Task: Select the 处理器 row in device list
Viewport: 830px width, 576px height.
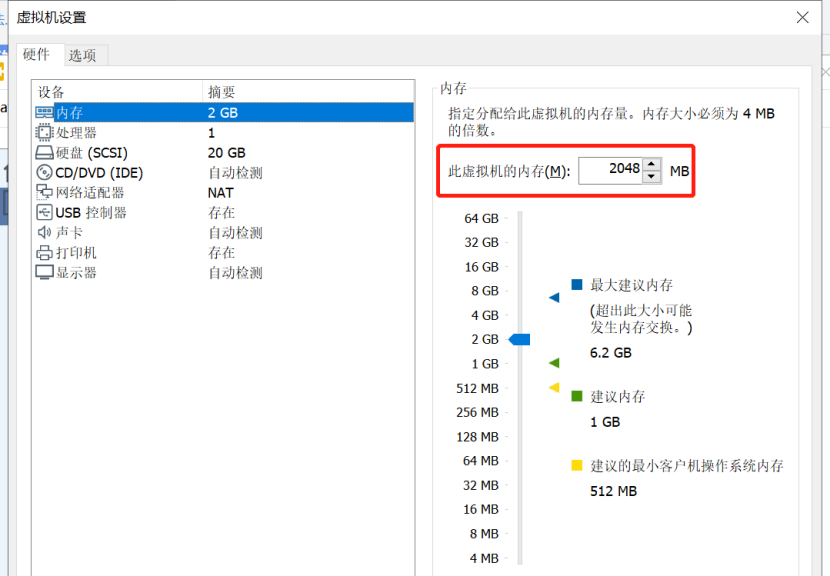Action: point(223,132)
